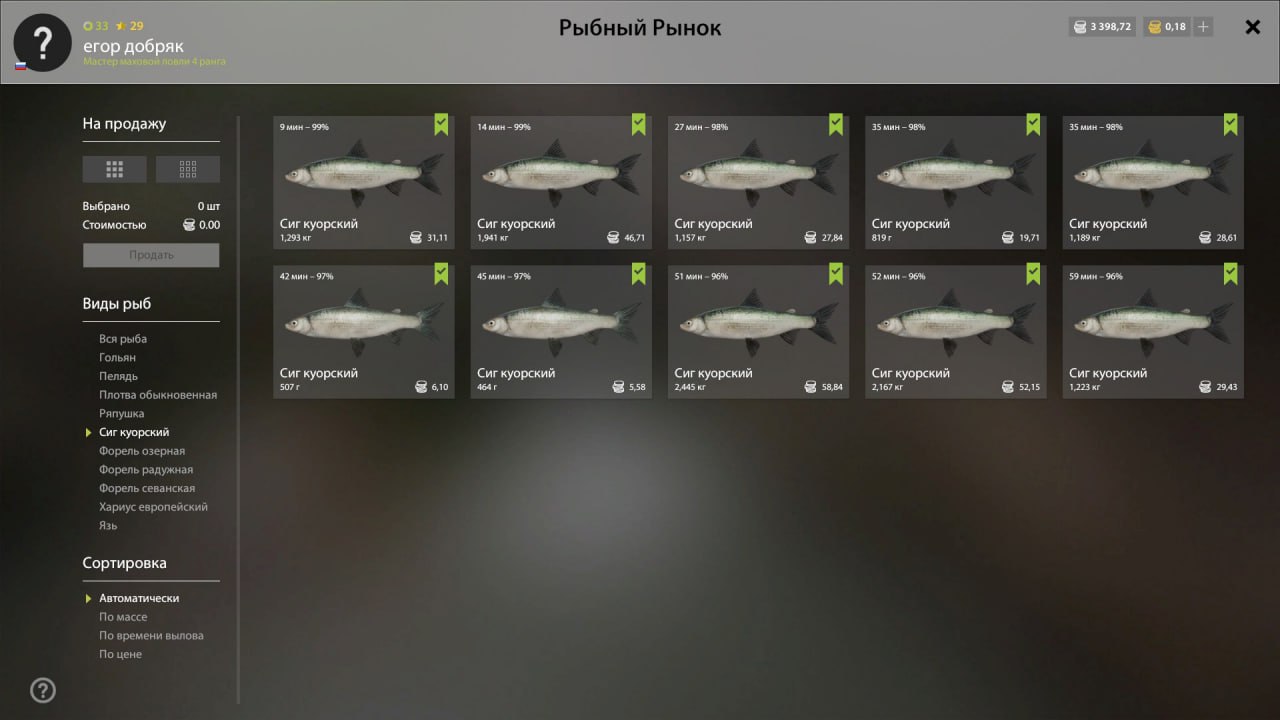The image size is (1280, 720).
Task: Toggle the green checkmark on the 819 g fish
Action: pos(1033,124)
